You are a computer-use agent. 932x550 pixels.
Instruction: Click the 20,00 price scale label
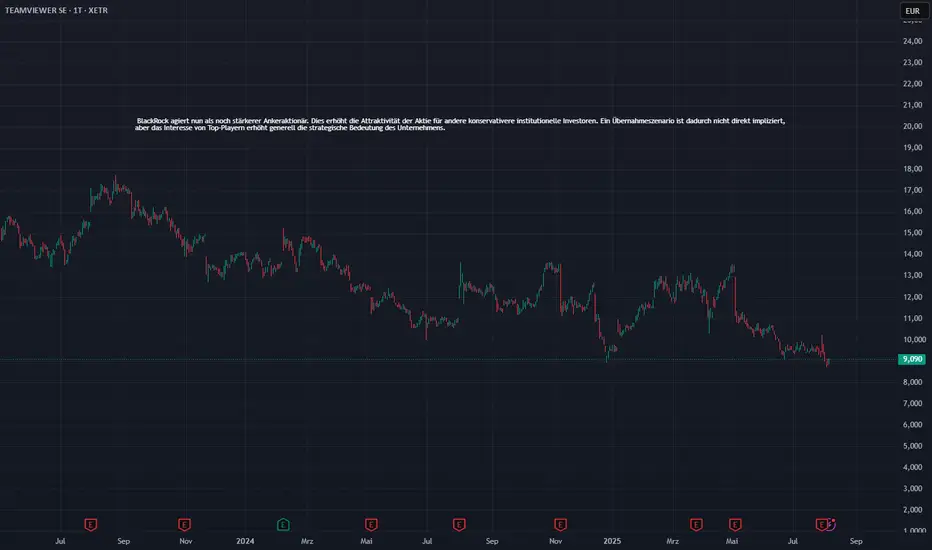point(912,126)
